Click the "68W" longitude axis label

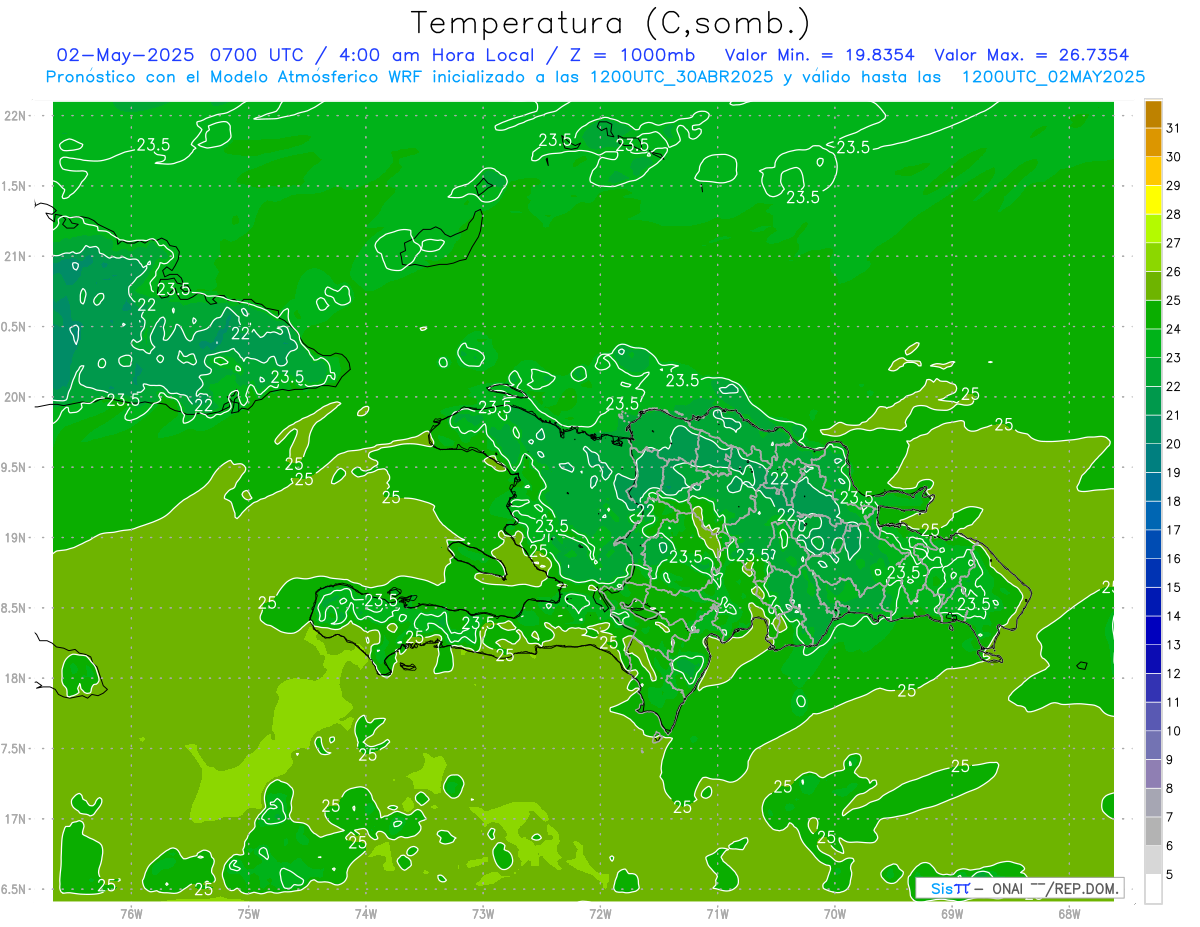1069,914
